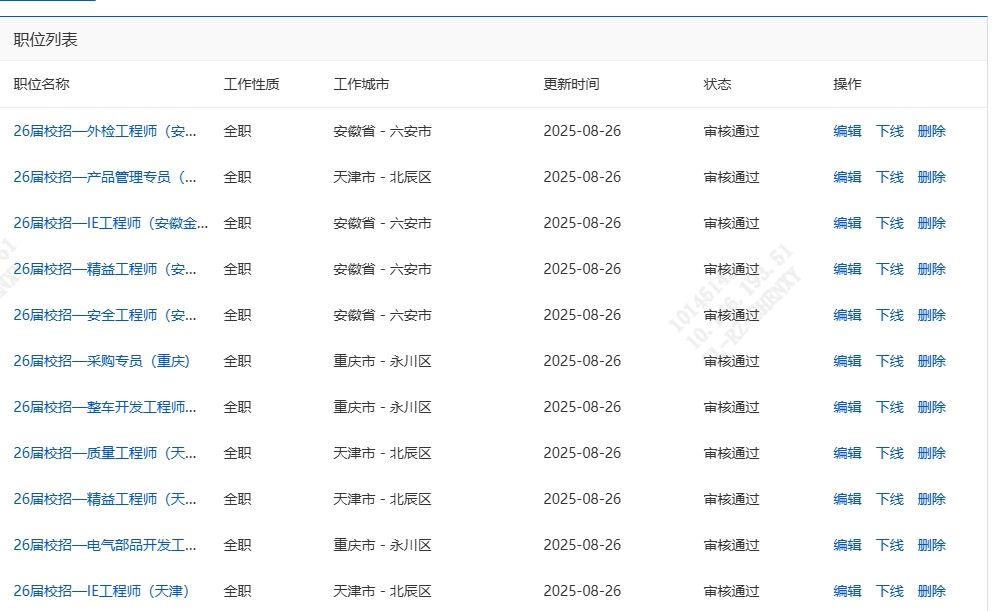Viewport: 992px width, 611px height.
Task: Click 编辑 for the 外检工程师 row
Action: coord(847,131)
